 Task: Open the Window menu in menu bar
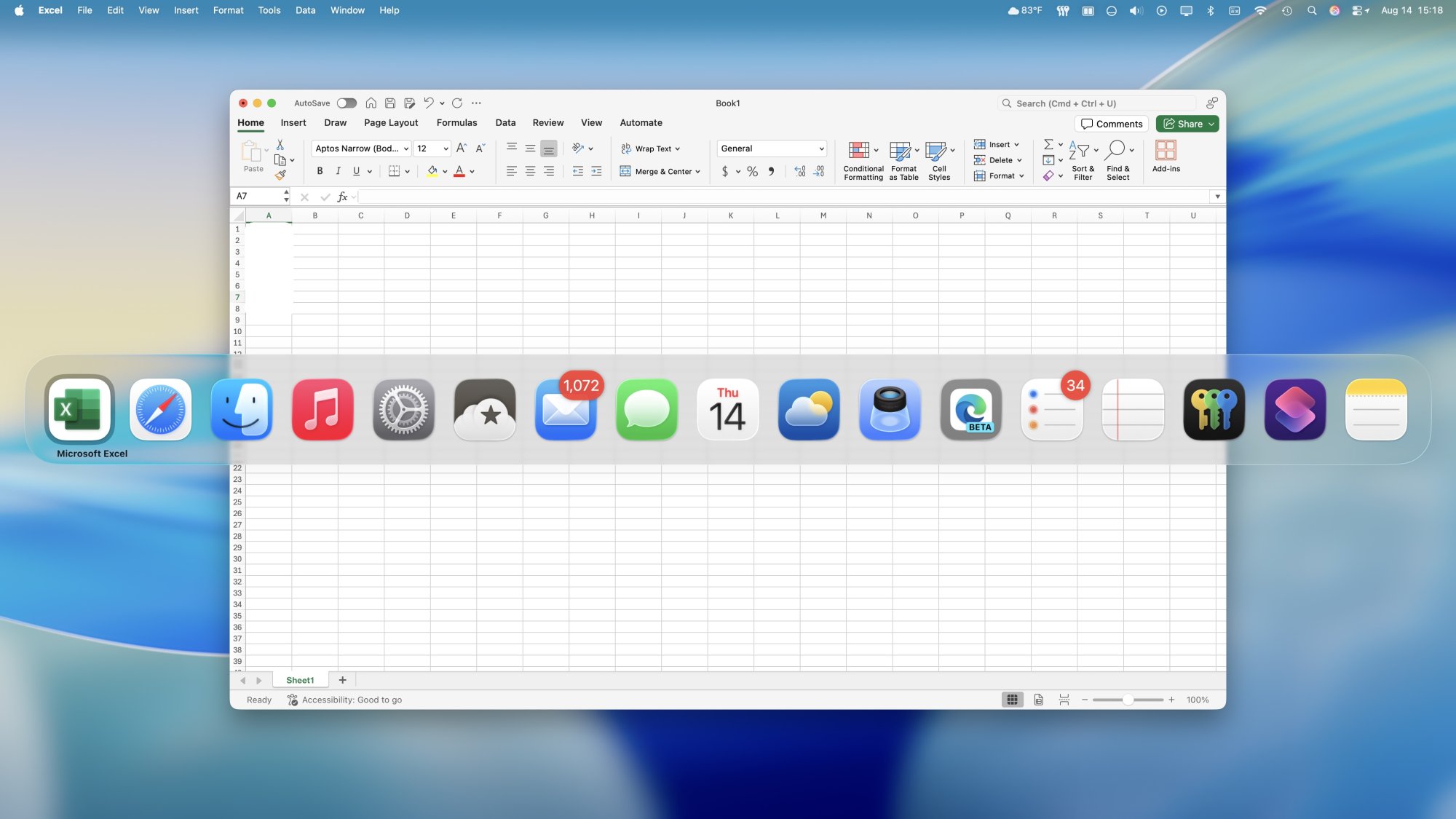(x=347, y=10)
